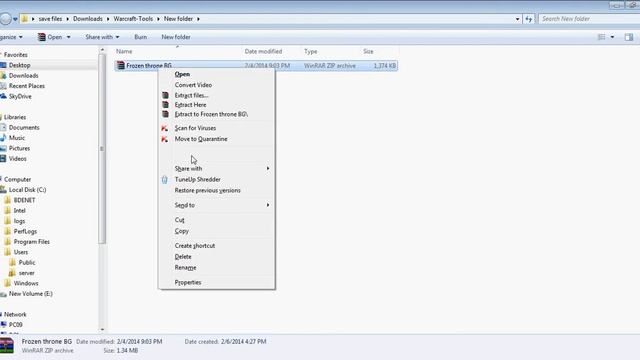Choose Convert Video from context menu

(193, 85)
